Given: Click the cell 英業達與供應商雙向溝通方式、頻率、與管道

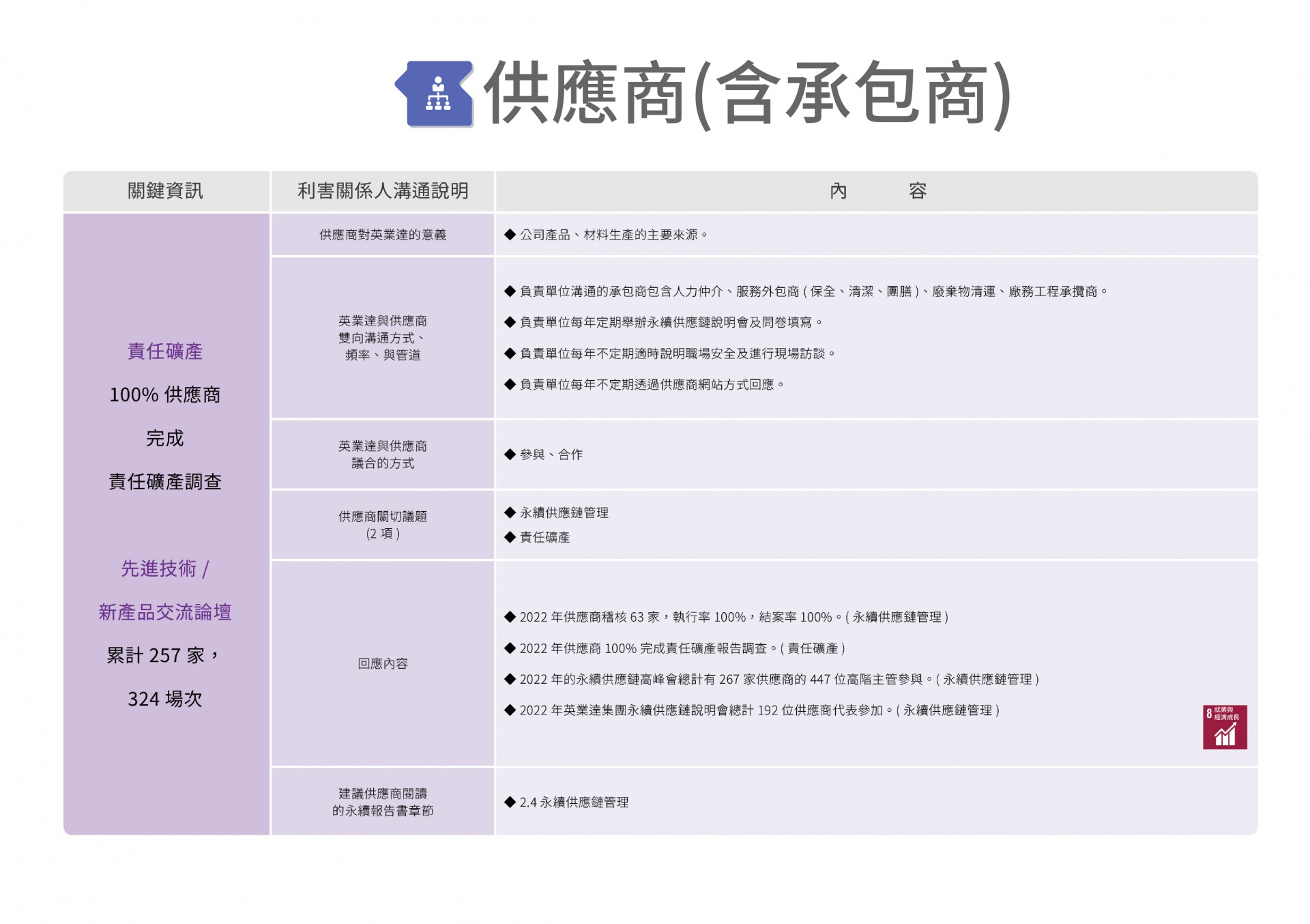Looking at the screenshot, I should coord(383,338).
